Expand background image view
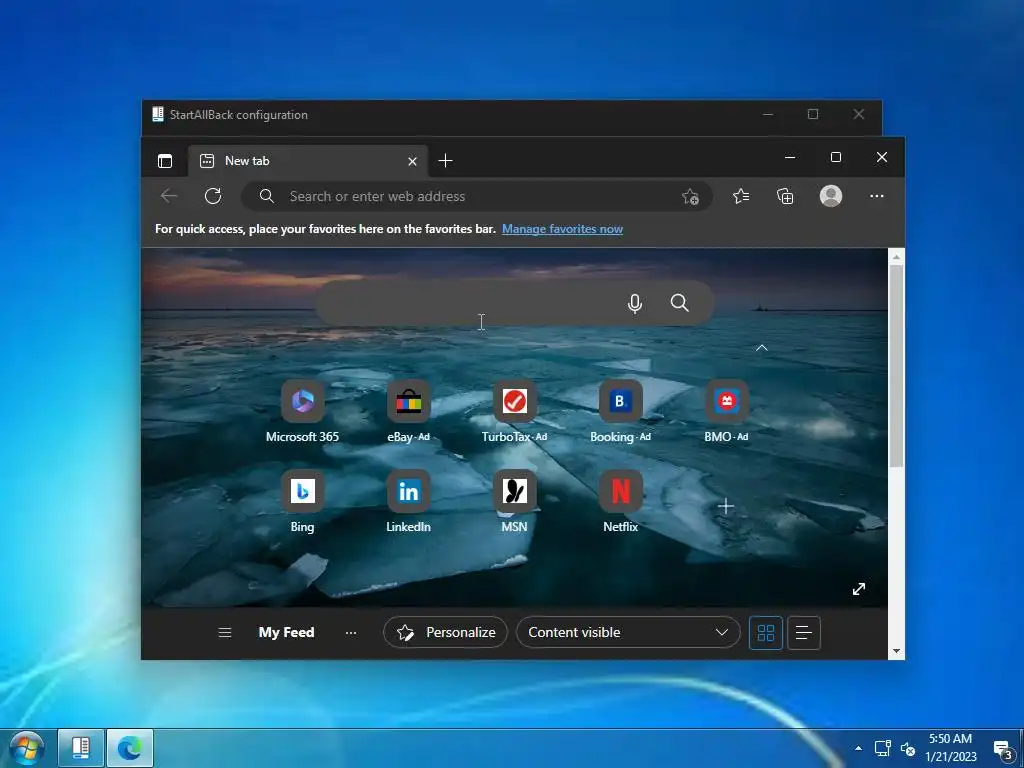 [859, 589]
